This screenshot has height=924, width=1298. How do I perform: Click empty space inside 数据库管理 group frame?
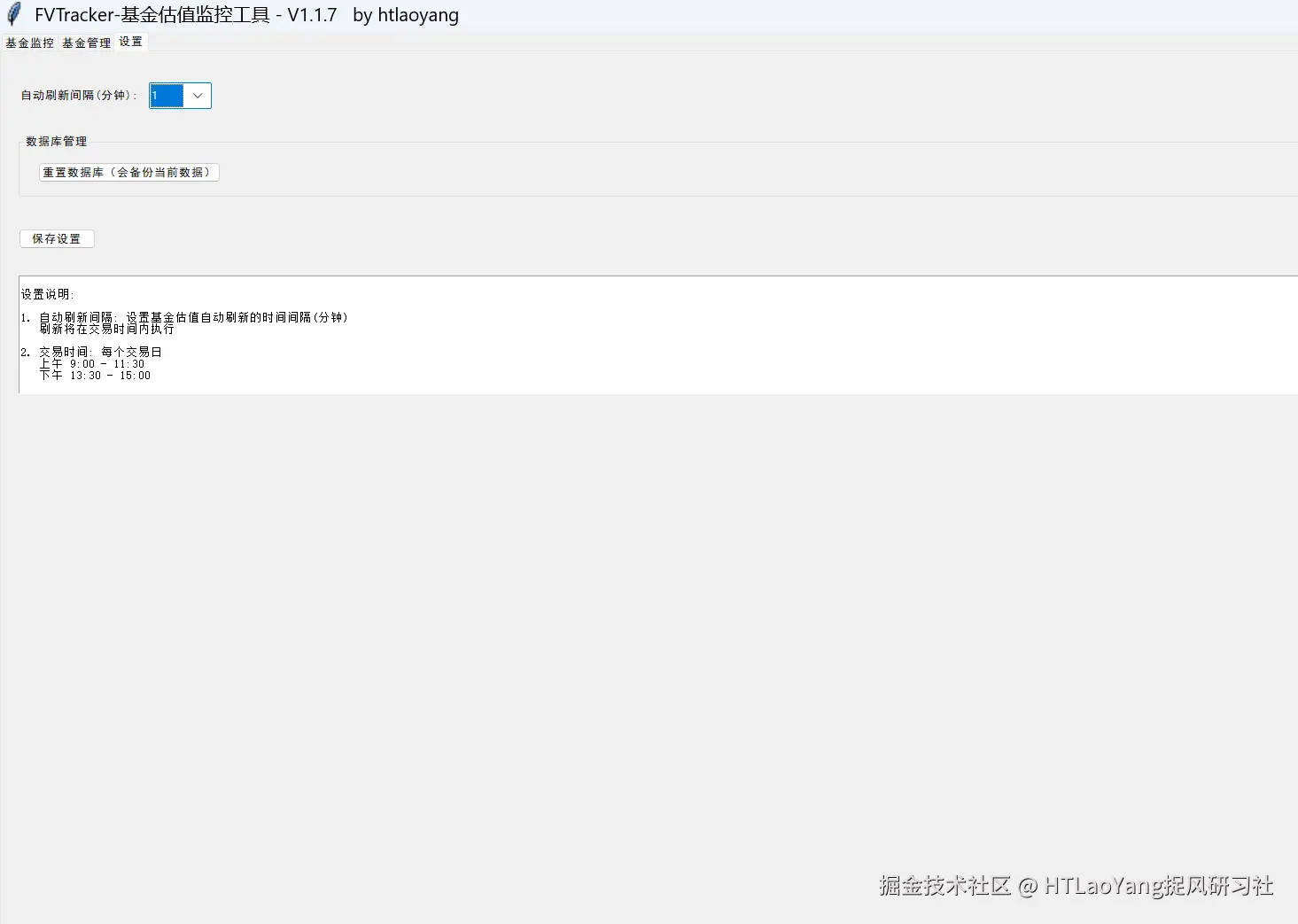pos(709,173)
